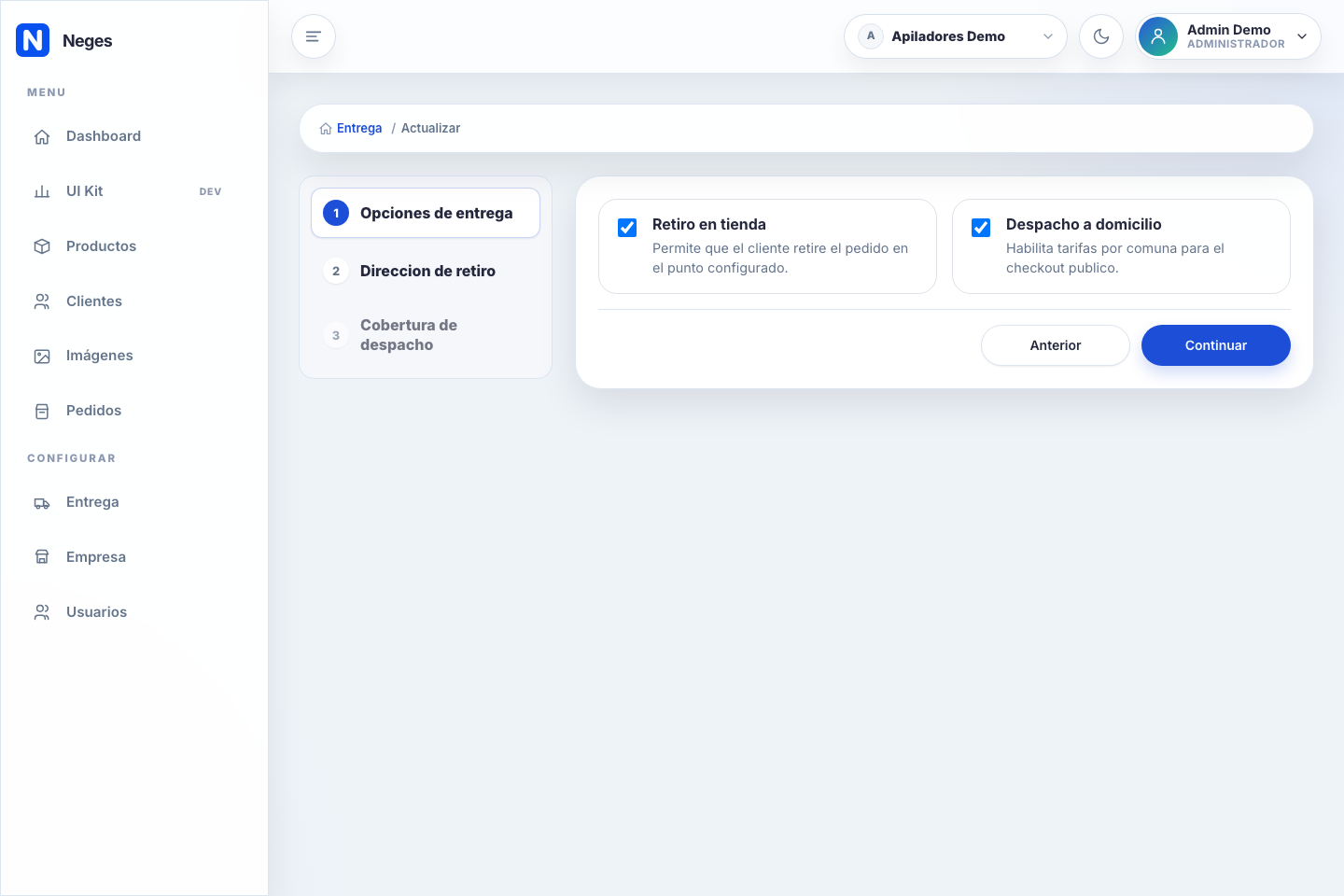
Task: Click step number 3 circle
Action: (x=336, y=335)
